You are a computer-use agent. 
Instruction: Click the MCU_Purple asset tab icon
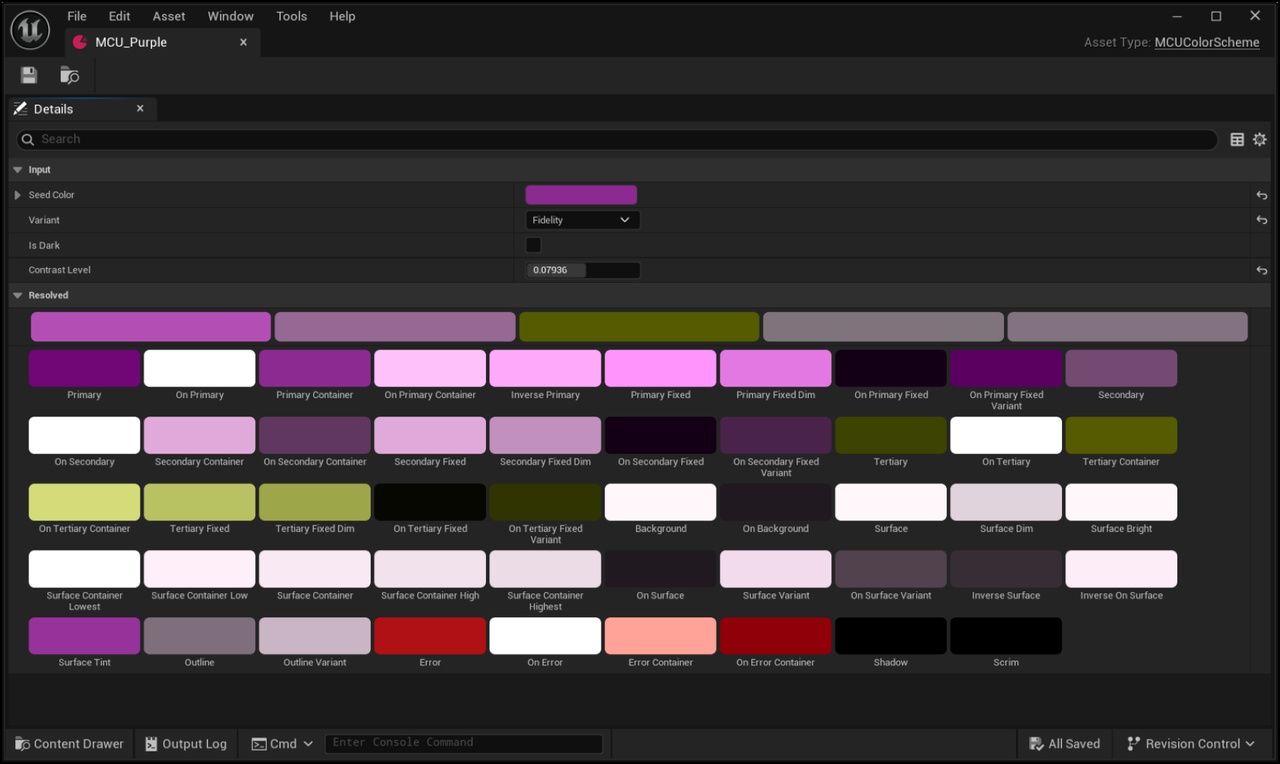coord(80,42)
